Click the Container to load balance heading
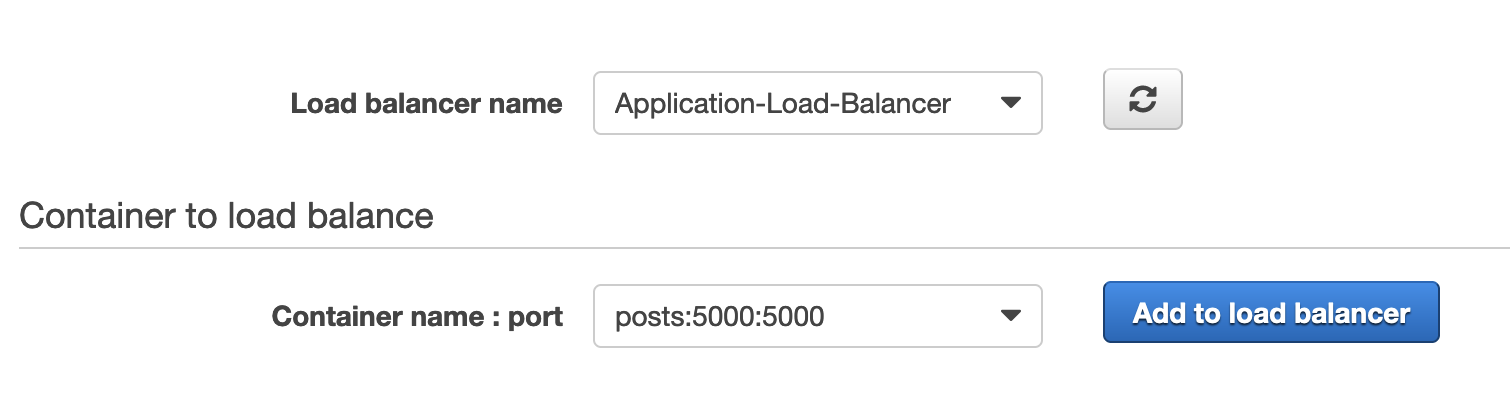The width and height of the screenshot is (1510, 406). [x=226, y=215]
